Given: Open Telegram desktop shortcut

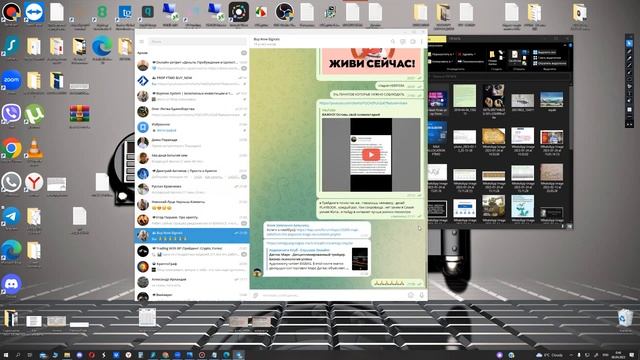Looking at the screenshot, I should [x=11, y=218].
